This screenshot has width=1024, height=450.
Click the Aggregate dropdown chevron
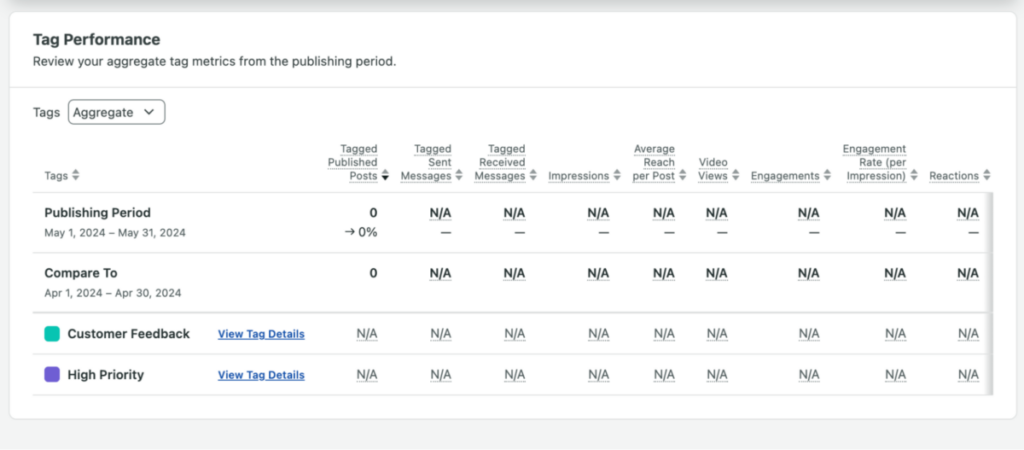coord(149,112)
